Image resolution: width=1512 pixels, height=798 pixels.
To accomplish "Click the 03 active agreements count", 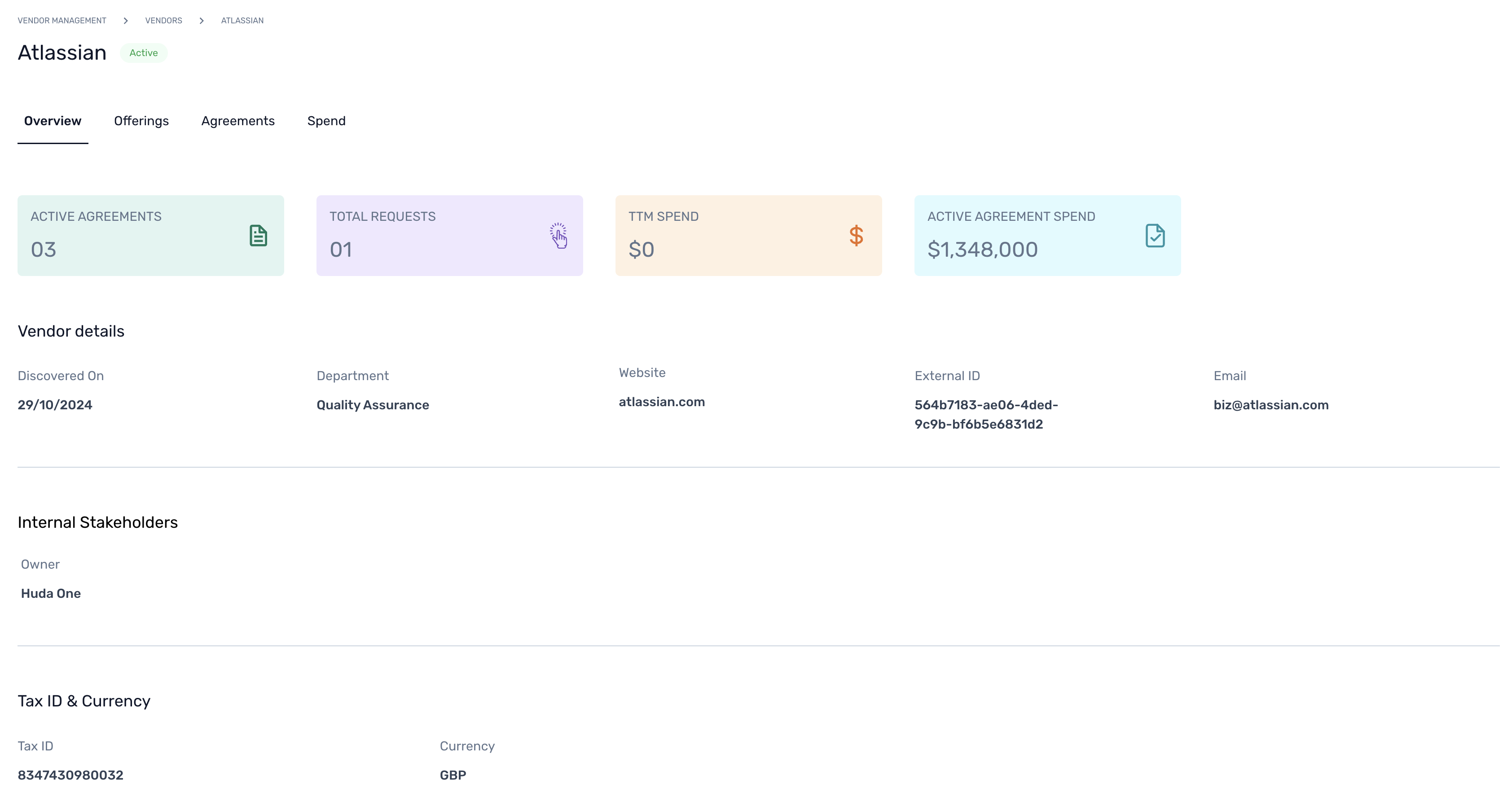I will (x=44, y=250).
